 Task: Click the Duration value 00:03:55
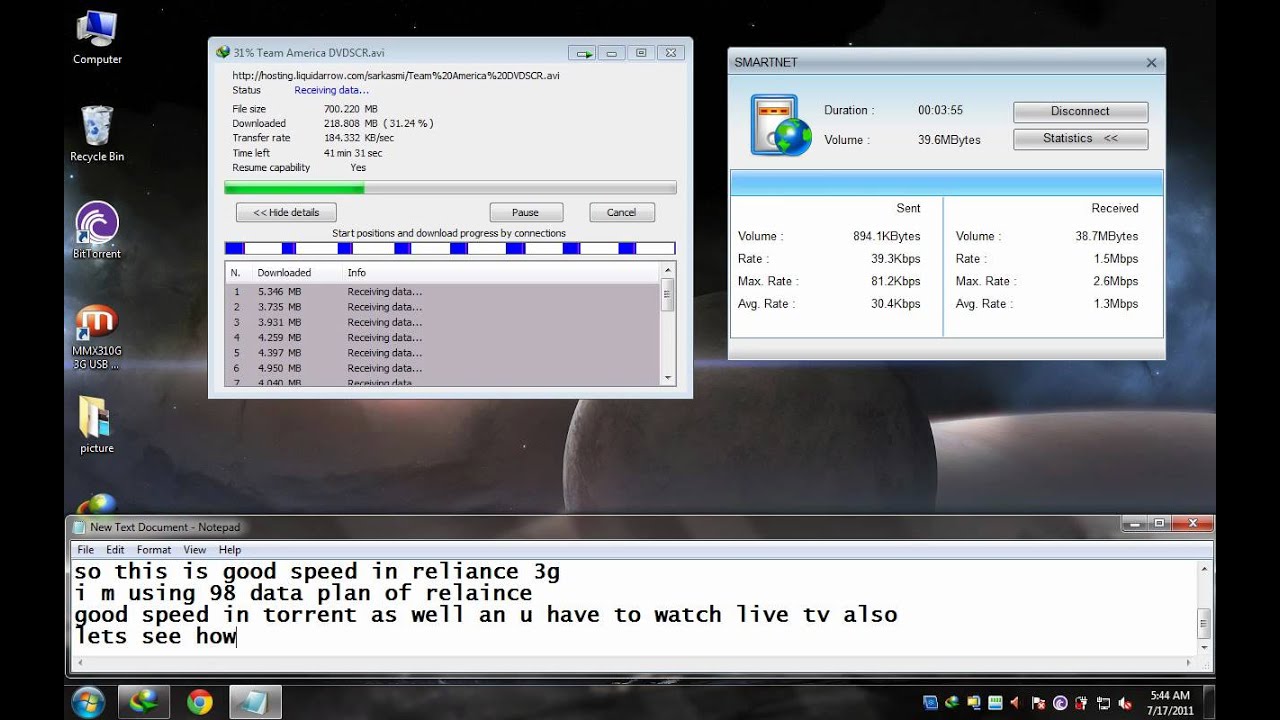pos(940,110)
